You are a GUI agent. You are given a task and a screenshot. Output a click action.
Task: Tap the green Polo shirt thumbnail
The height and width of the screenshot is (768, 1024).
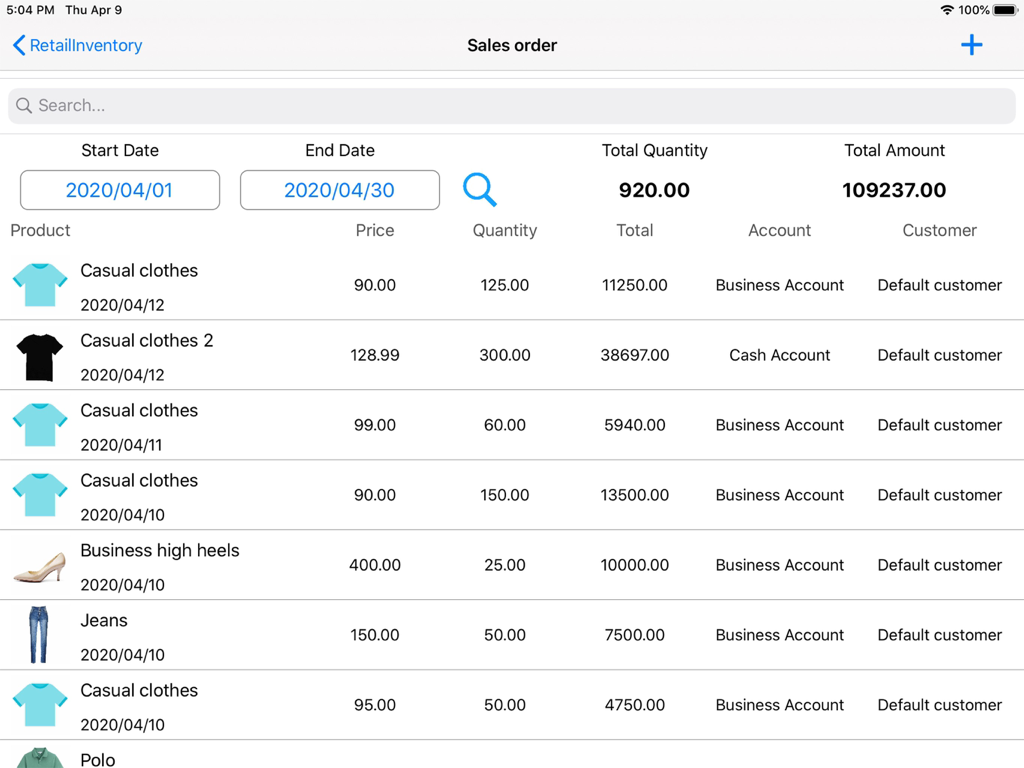39,758
